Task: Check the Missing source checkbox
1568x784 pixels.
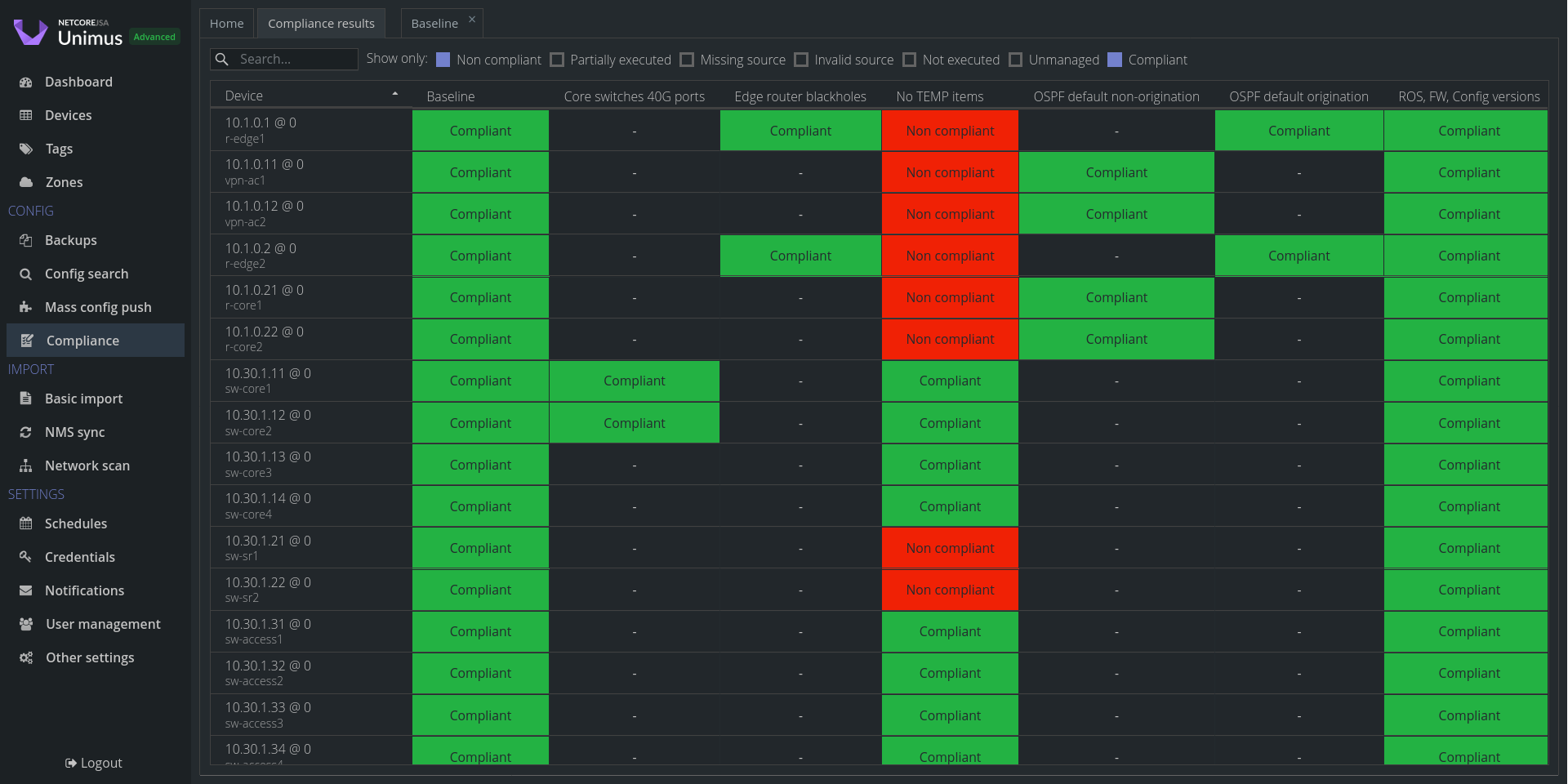Action: [x=687, y=60]
